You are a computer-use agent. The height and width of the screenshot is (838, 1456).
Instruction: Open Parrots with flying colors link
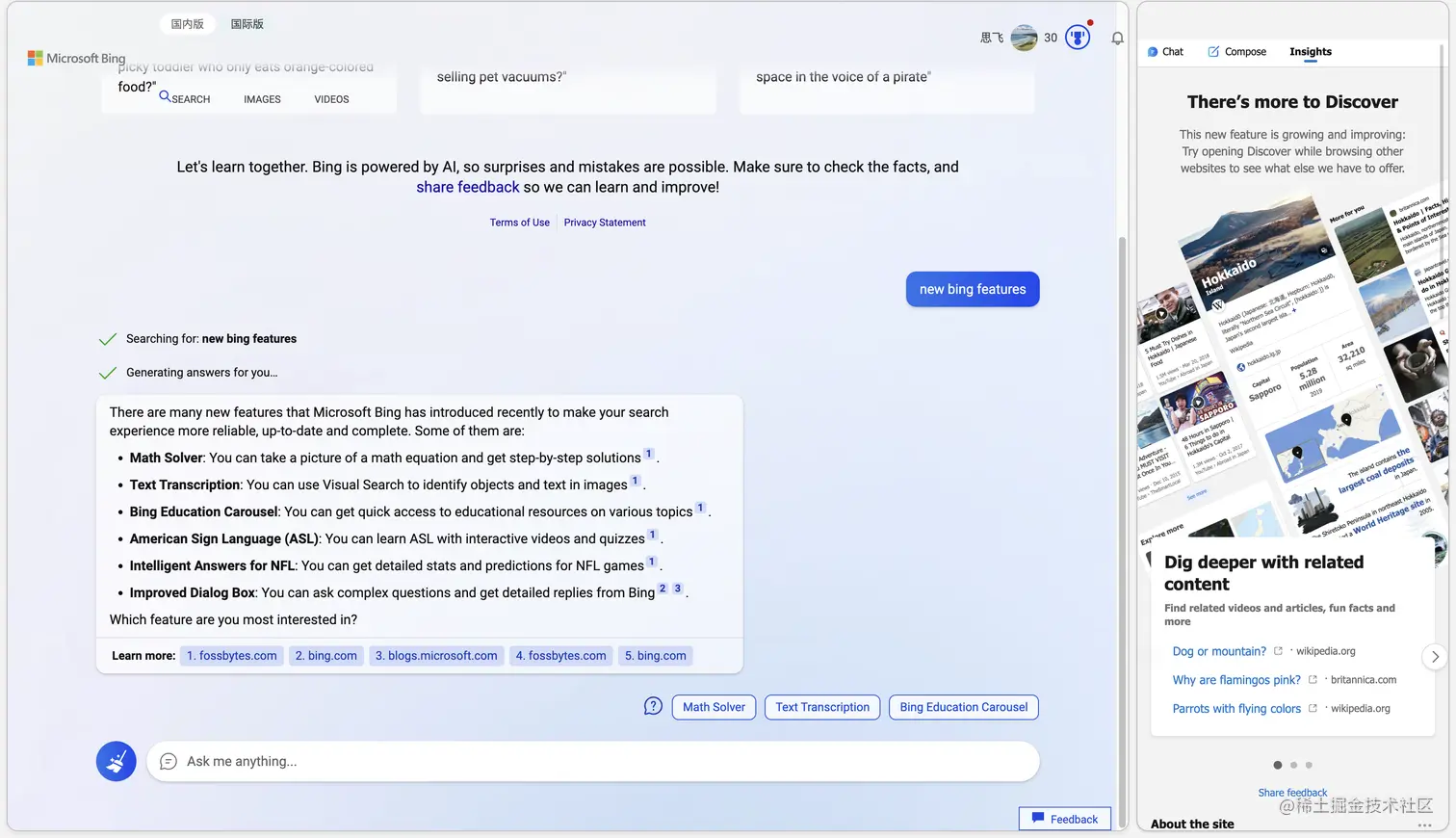pyautogui.click(x=1236, y=709)
